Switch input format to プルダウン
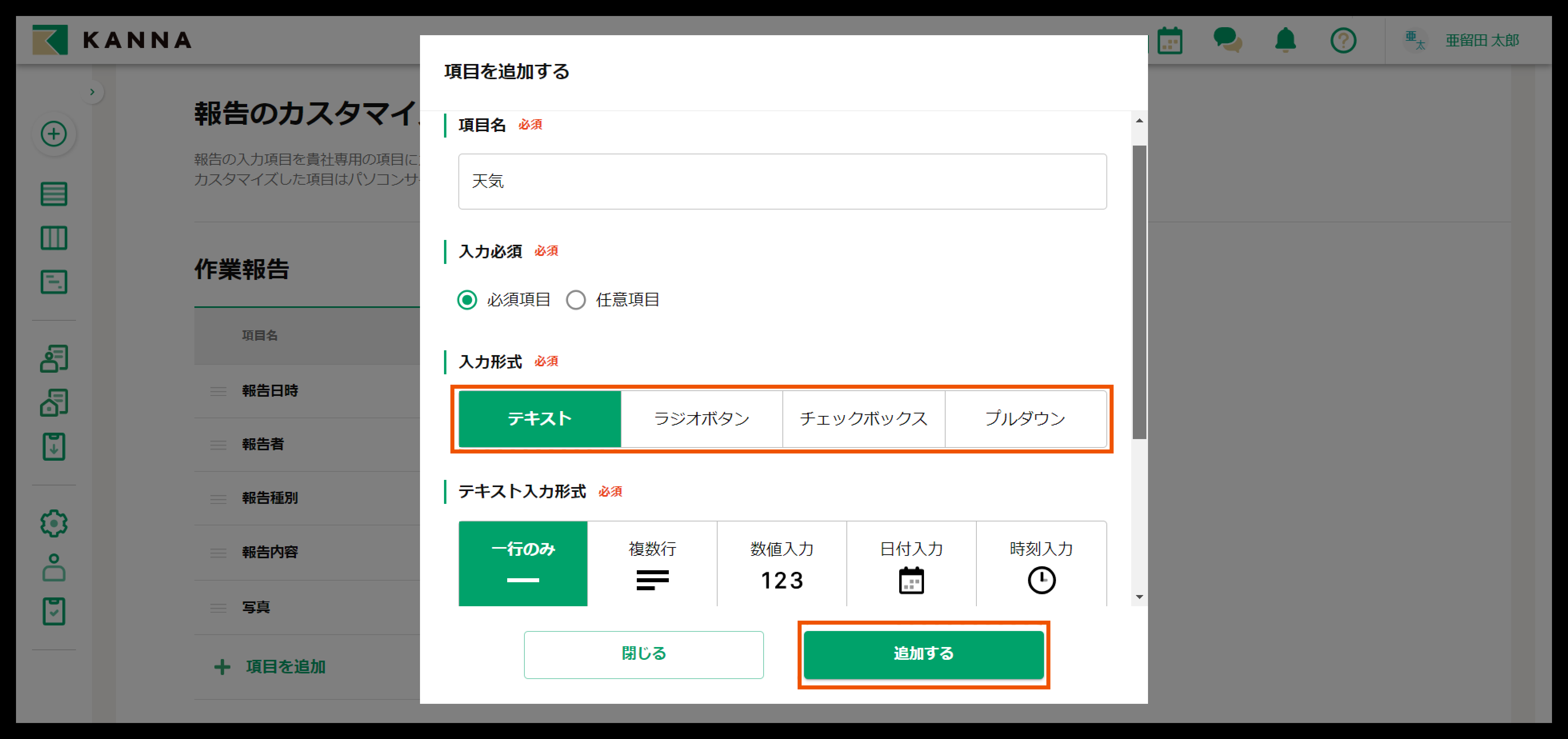Screen dimensions: 1568x739 pos(1026,418)
